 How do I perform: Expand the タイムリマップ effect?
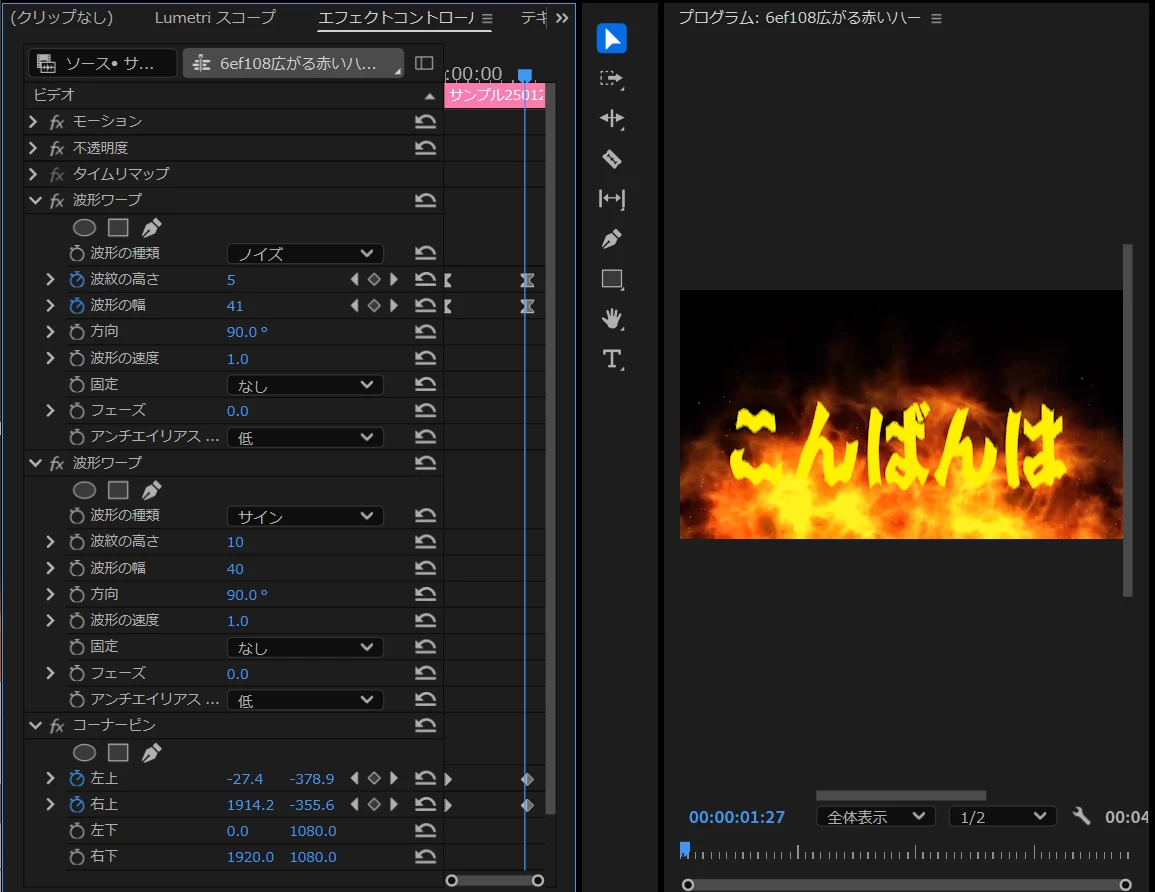pyautogui.click(x=33, y=174)
